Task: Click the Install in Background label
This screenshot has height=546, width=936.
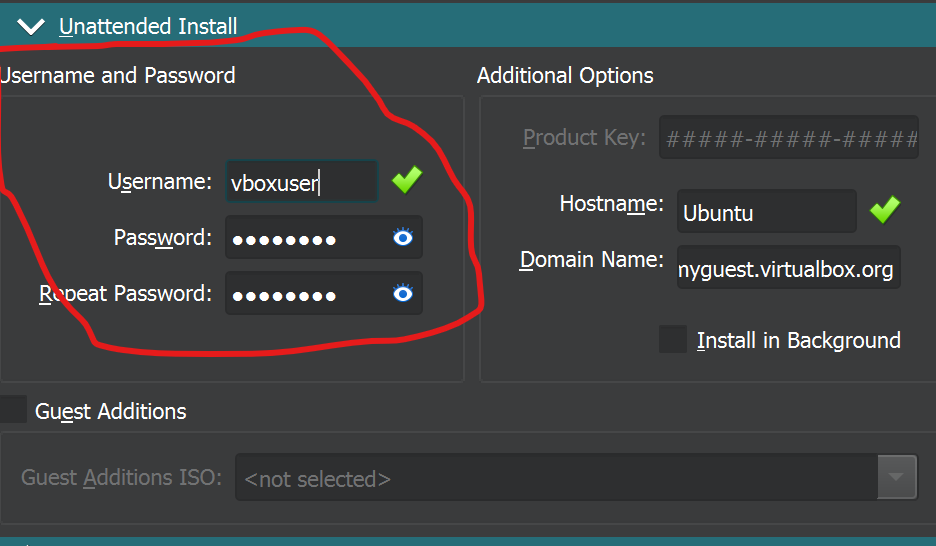Action: (799, 340)
